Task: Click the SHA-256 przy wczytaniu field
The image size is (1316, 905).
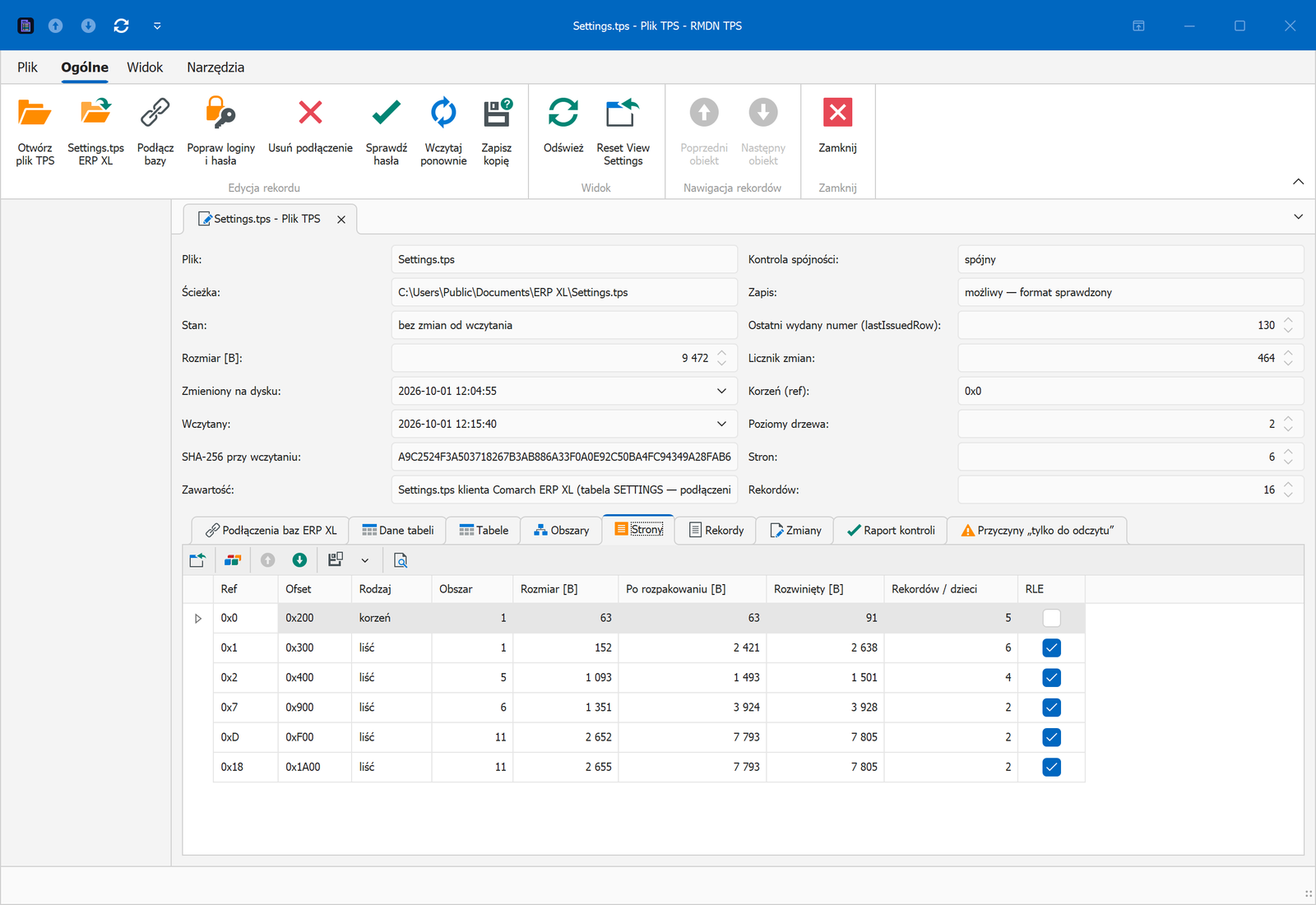Action: [x=564, y=457]
